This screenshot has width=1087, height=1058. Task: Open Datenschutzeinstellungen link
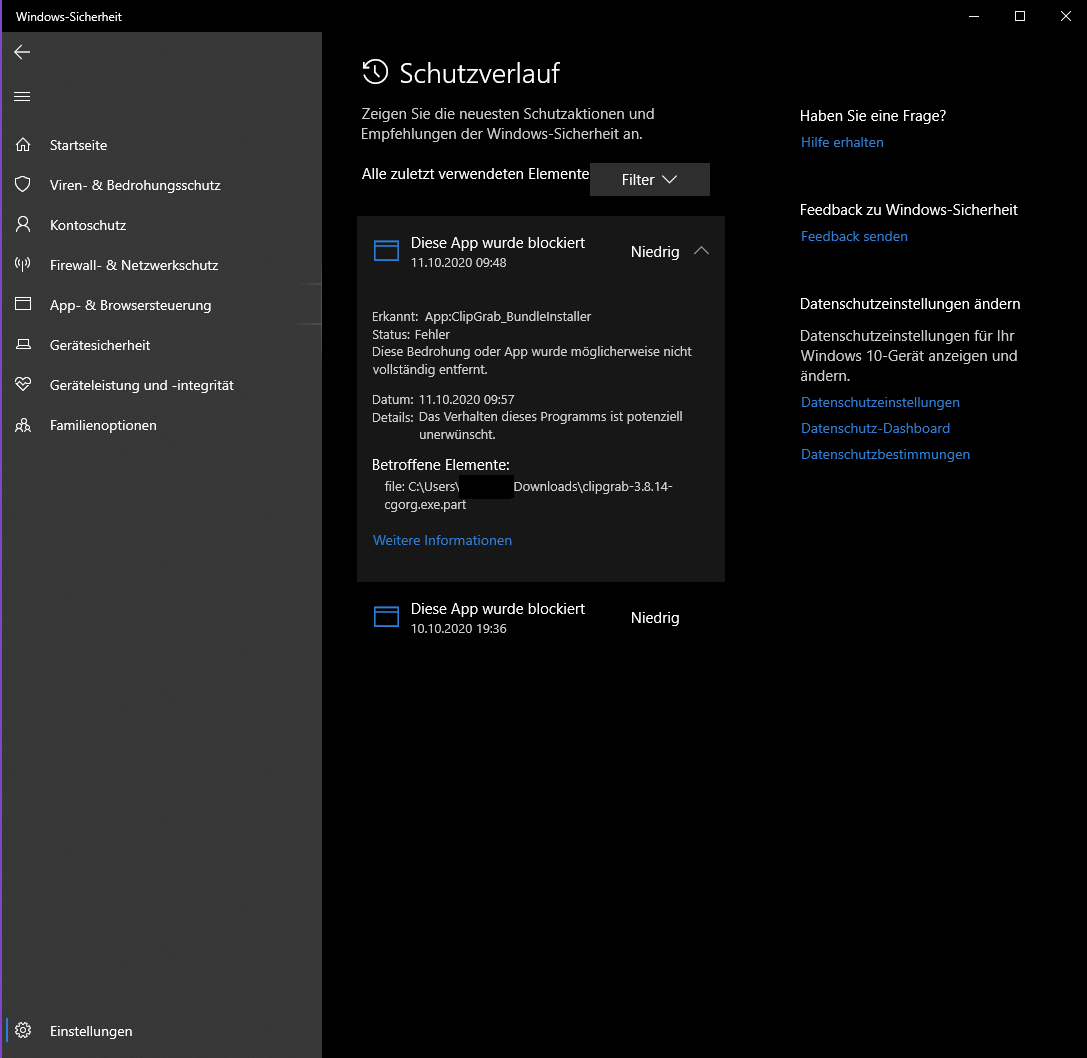coord(880,402)
